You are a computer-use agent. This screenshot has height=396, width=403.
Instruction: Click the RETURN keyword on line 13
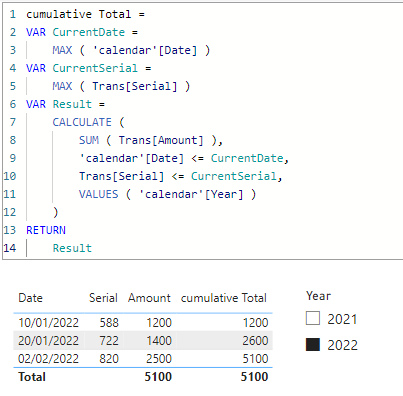click(x=46, y=230)
